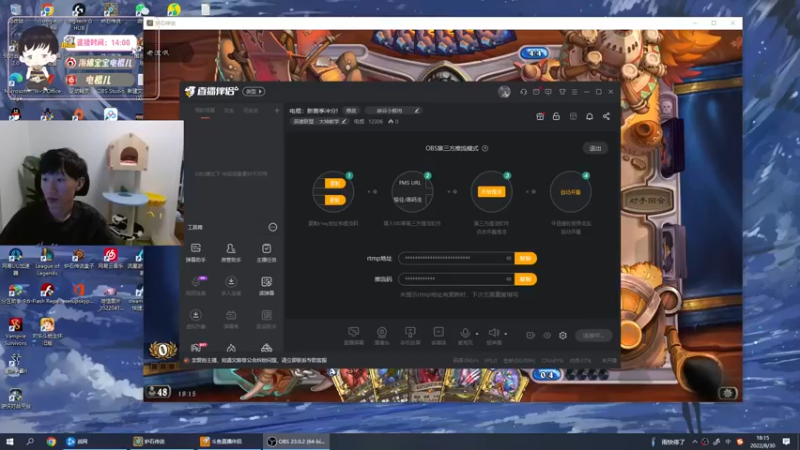
Task: Open the taskbar search icon
Action: pyautogui.click(x=30, y=441)
